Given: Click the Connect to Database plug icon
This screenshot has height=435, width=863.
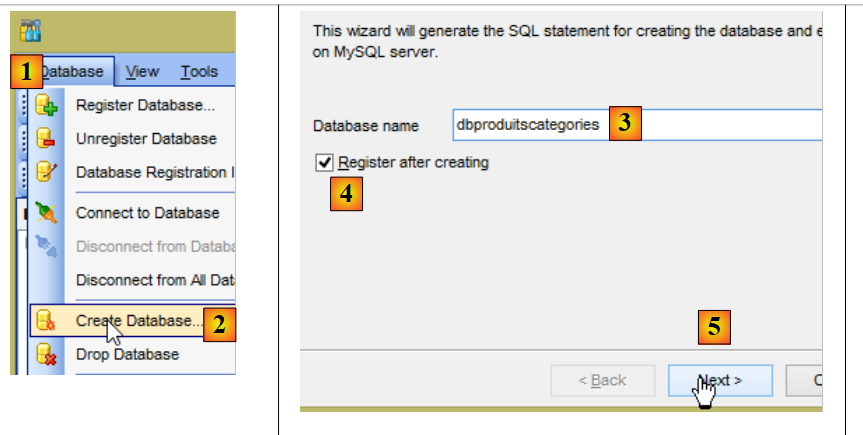Looking at the screenshot, I should [46, 212].
